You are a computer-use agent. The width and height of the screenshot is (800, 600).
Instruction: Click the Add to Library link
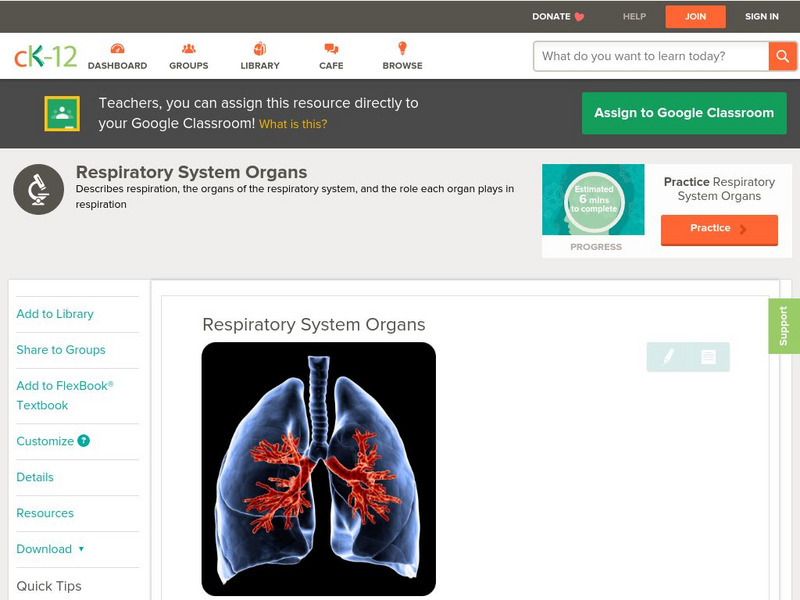(55, 314)
